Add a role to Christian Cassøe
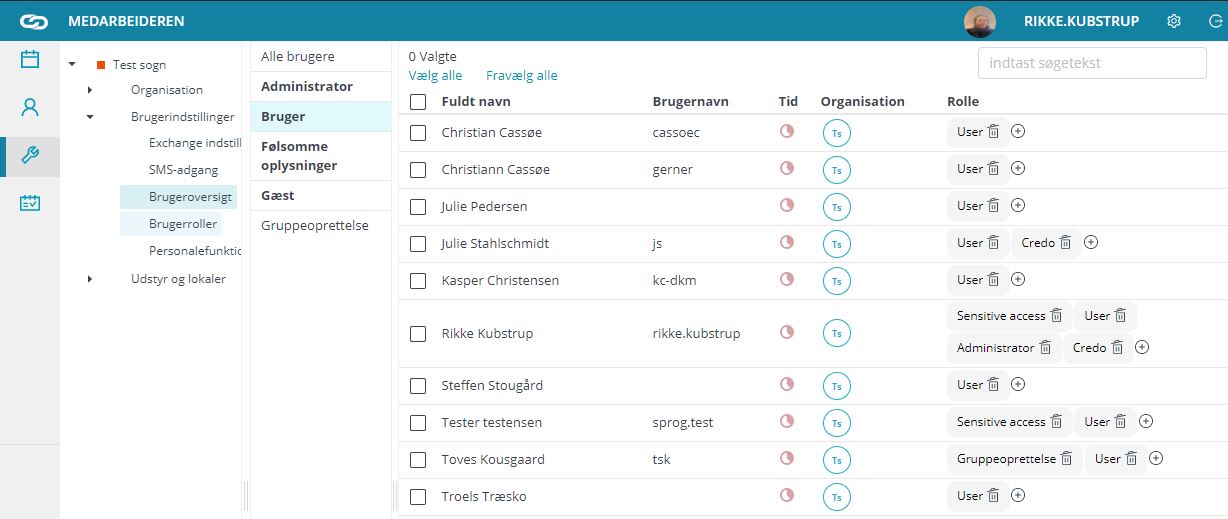Viewport: 1228px width, 519px height. [x=1018, y=131]
